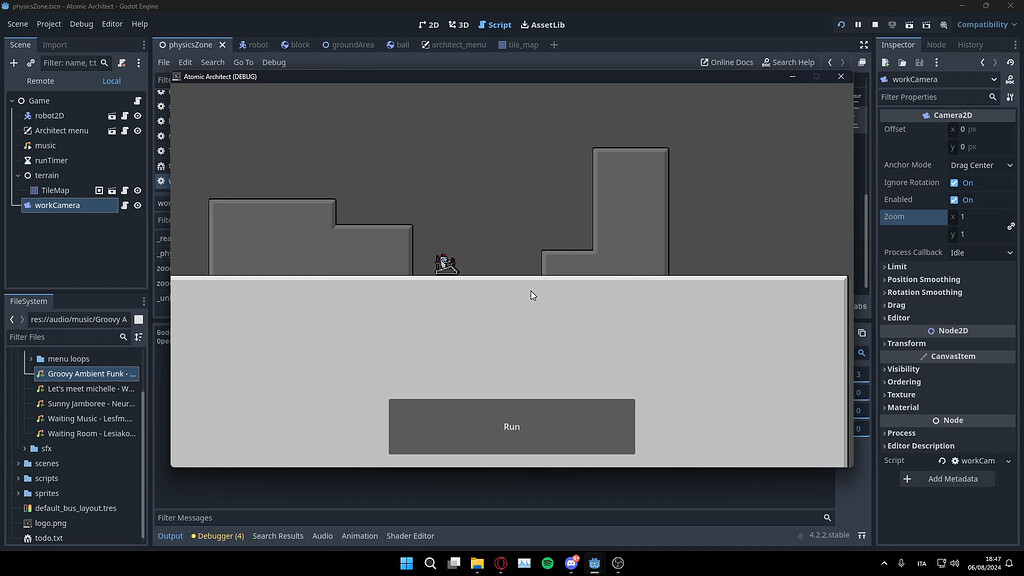
Task: Open the Compatibility renderer dropdown
Action: pos(984,24)
